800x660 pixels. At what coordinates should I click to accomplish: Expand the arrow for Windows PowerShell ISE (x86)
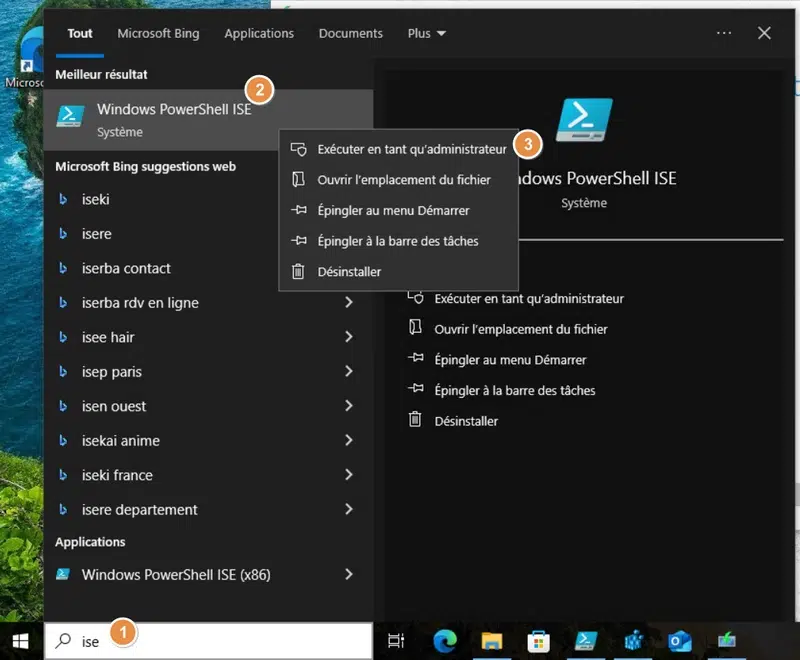pyautogui.click(x=348, y=574)
